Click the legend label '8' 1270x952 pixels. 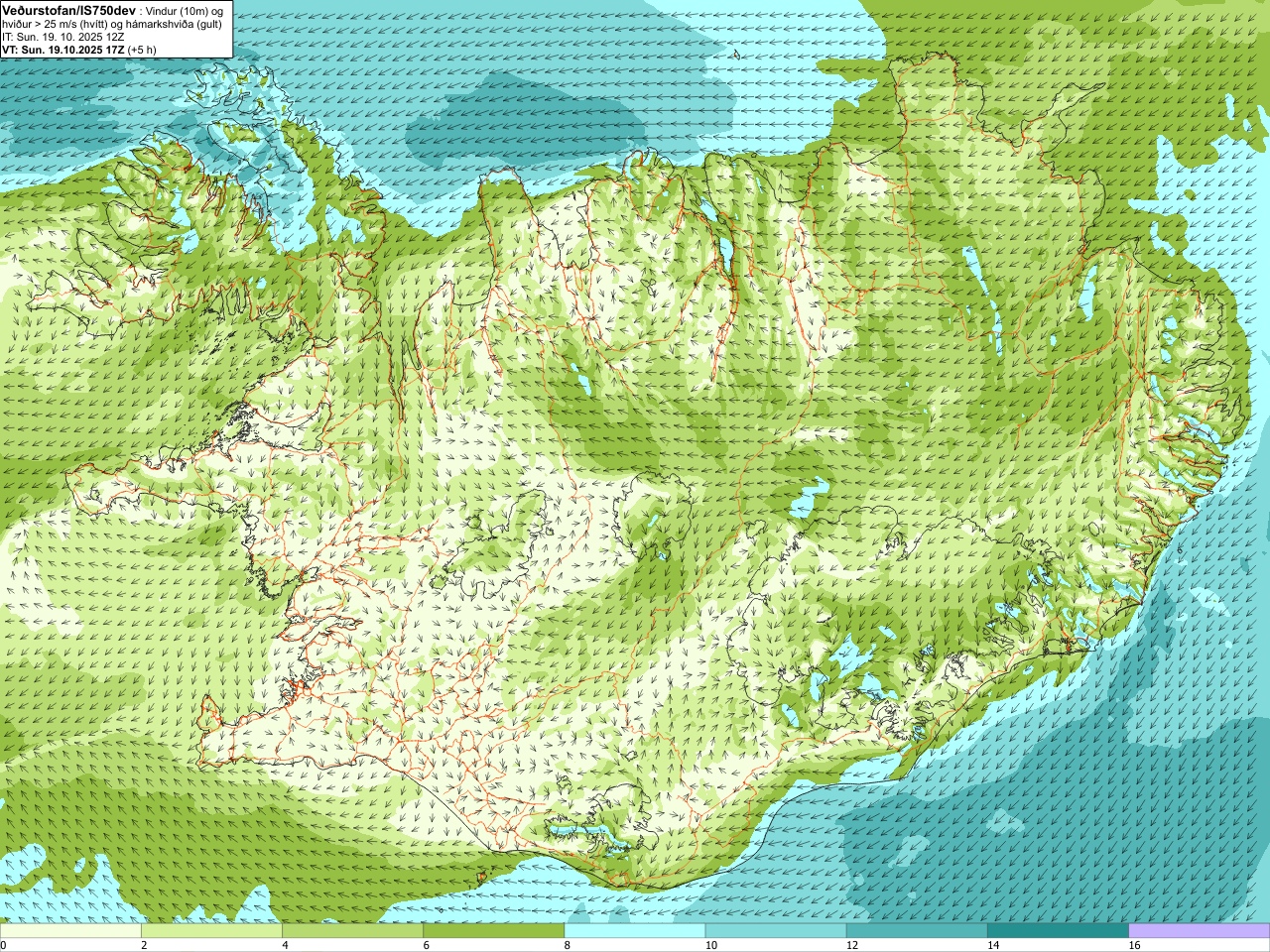[x=567, y=945]
